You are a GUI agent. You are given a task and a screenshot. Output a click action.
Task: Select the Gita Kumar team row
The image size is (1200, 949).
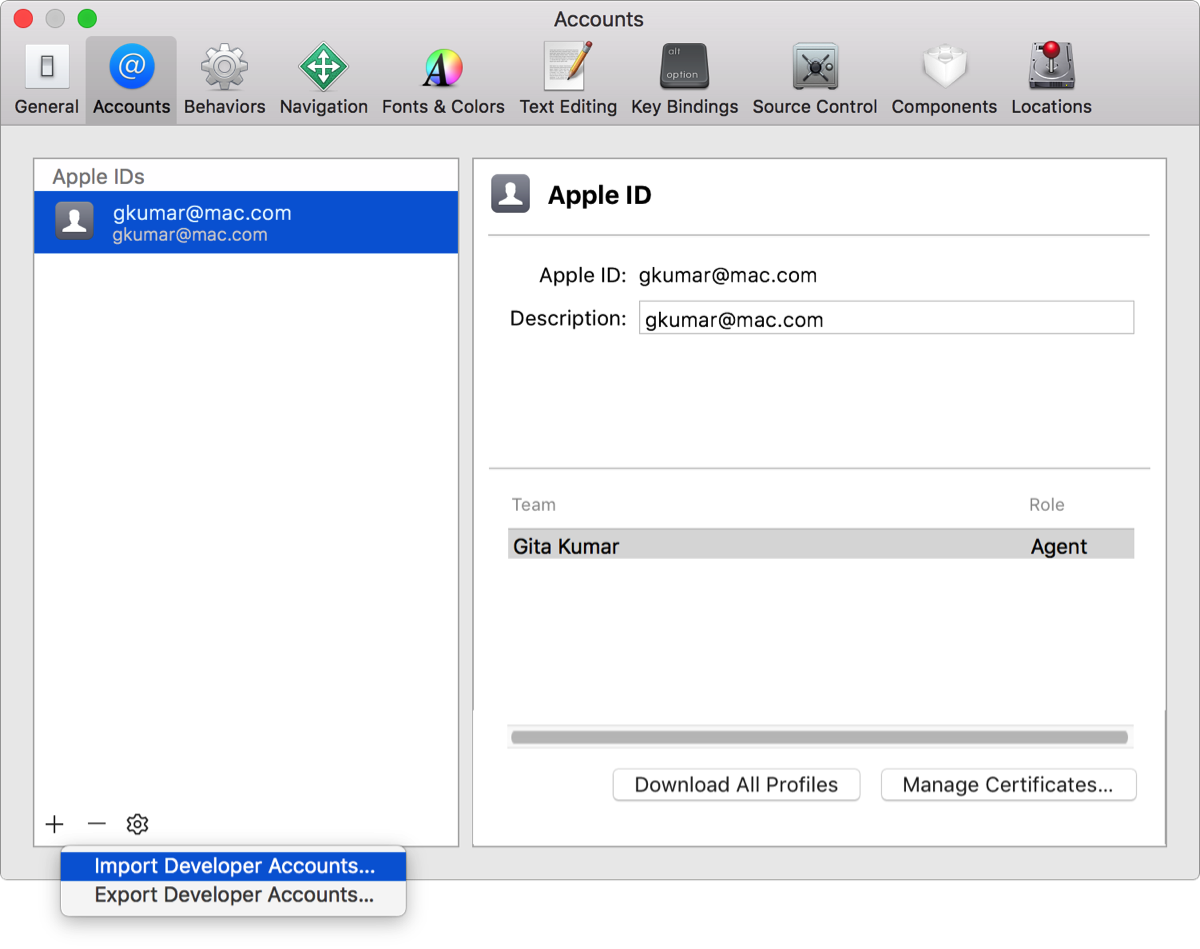click(820, 546)
